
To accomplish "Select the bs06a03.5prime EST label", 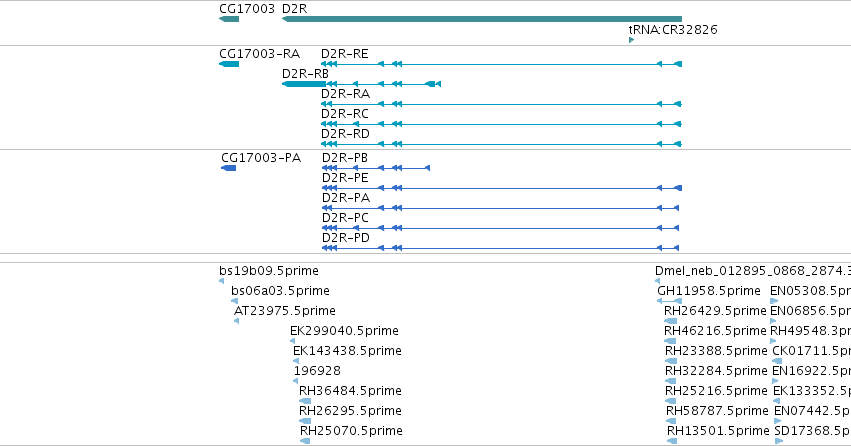I will (x=280, y=291).
